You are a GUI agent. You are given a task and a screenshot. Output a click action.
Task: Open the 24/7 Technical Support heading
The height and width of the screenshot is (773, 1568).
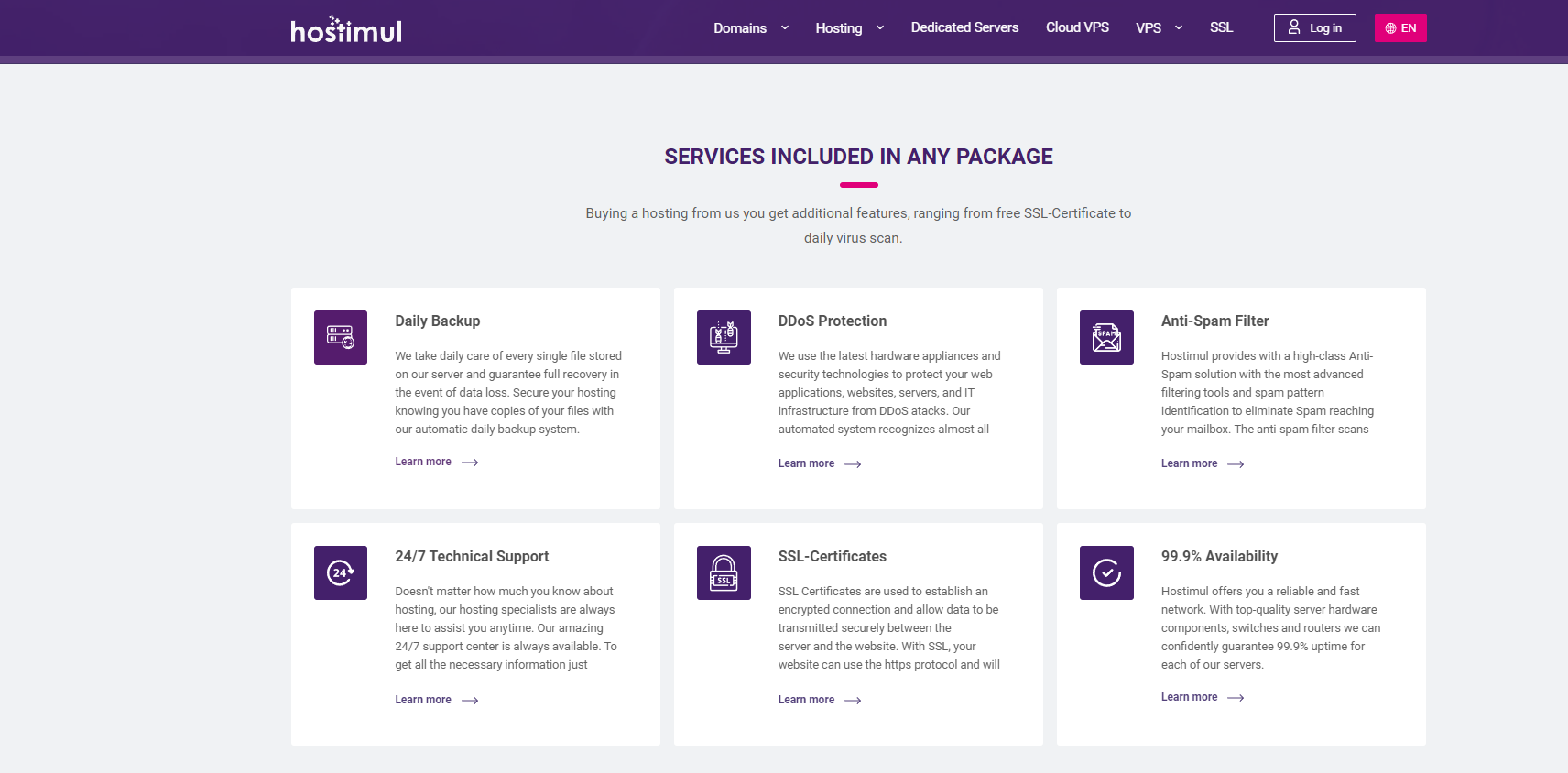pos(472,556)
